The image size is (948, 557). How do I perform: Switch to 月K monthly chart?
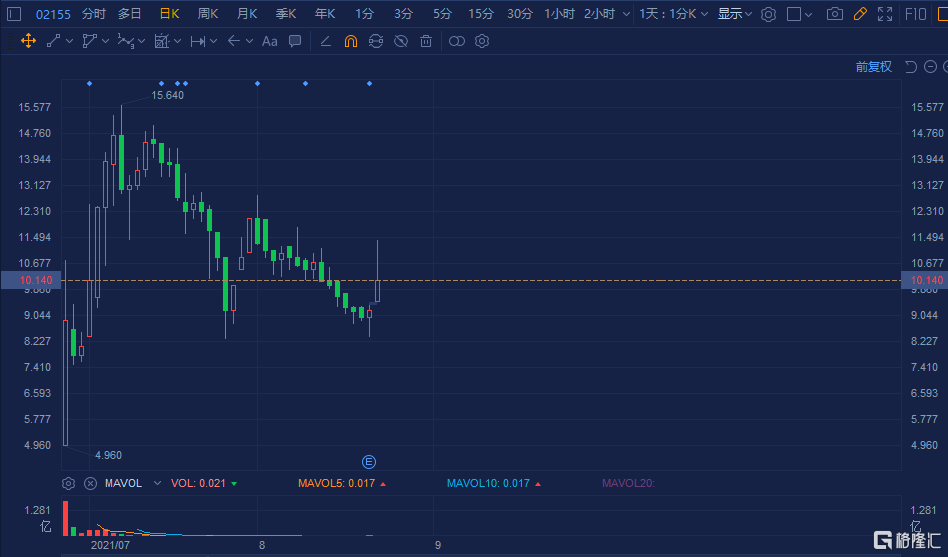coord(247,14)
